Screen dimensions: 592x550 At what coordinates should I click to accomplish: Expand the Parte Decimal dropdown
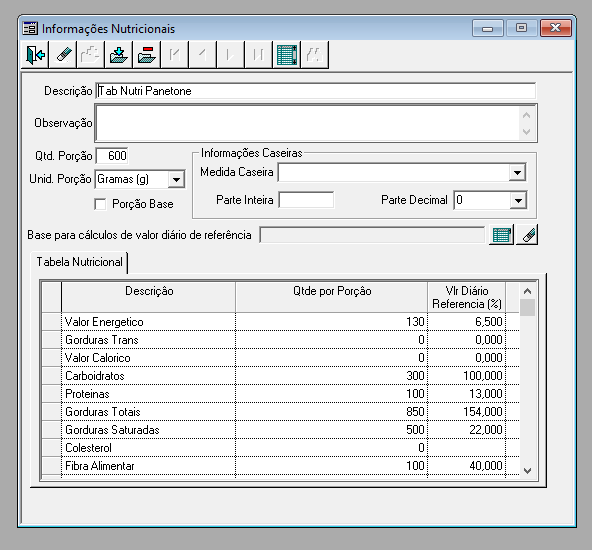coord(518,200)
